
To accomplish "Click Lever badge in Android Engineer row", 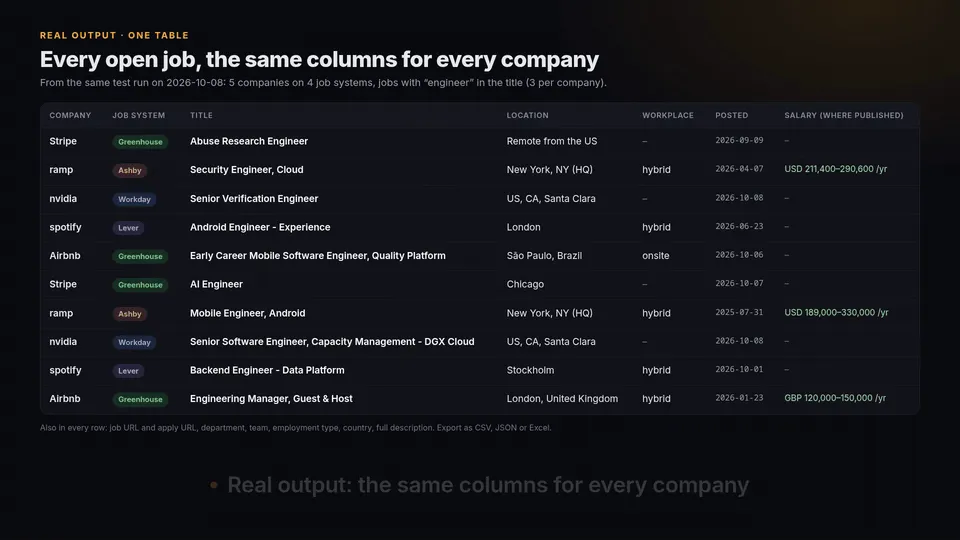I will (x=128, y=228).
